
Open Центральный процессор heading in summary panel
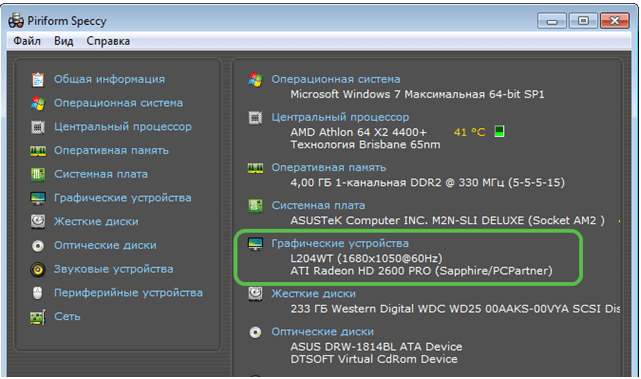(x=340, y=117)
